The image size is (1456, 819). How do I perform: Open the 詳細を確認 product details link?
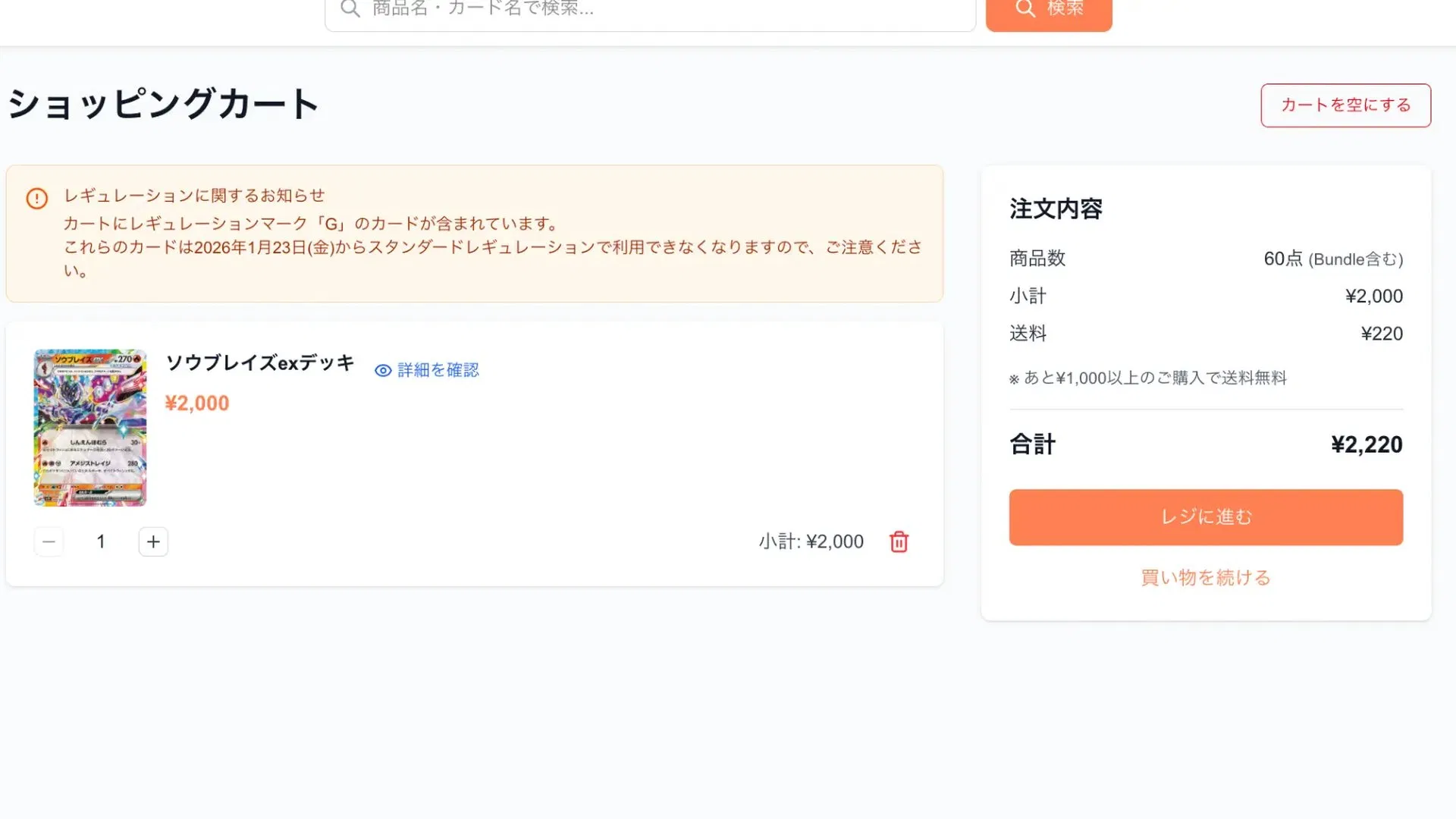click(x=437, y=370)
